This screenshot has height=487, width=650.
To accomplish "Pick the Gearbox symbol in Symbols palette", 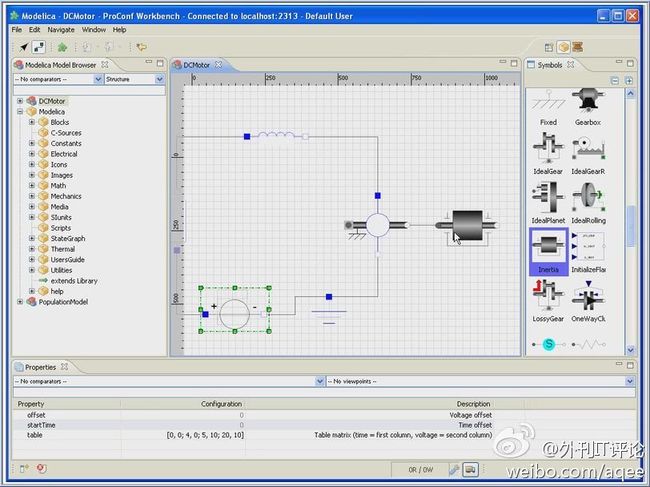I will point(588,108).
